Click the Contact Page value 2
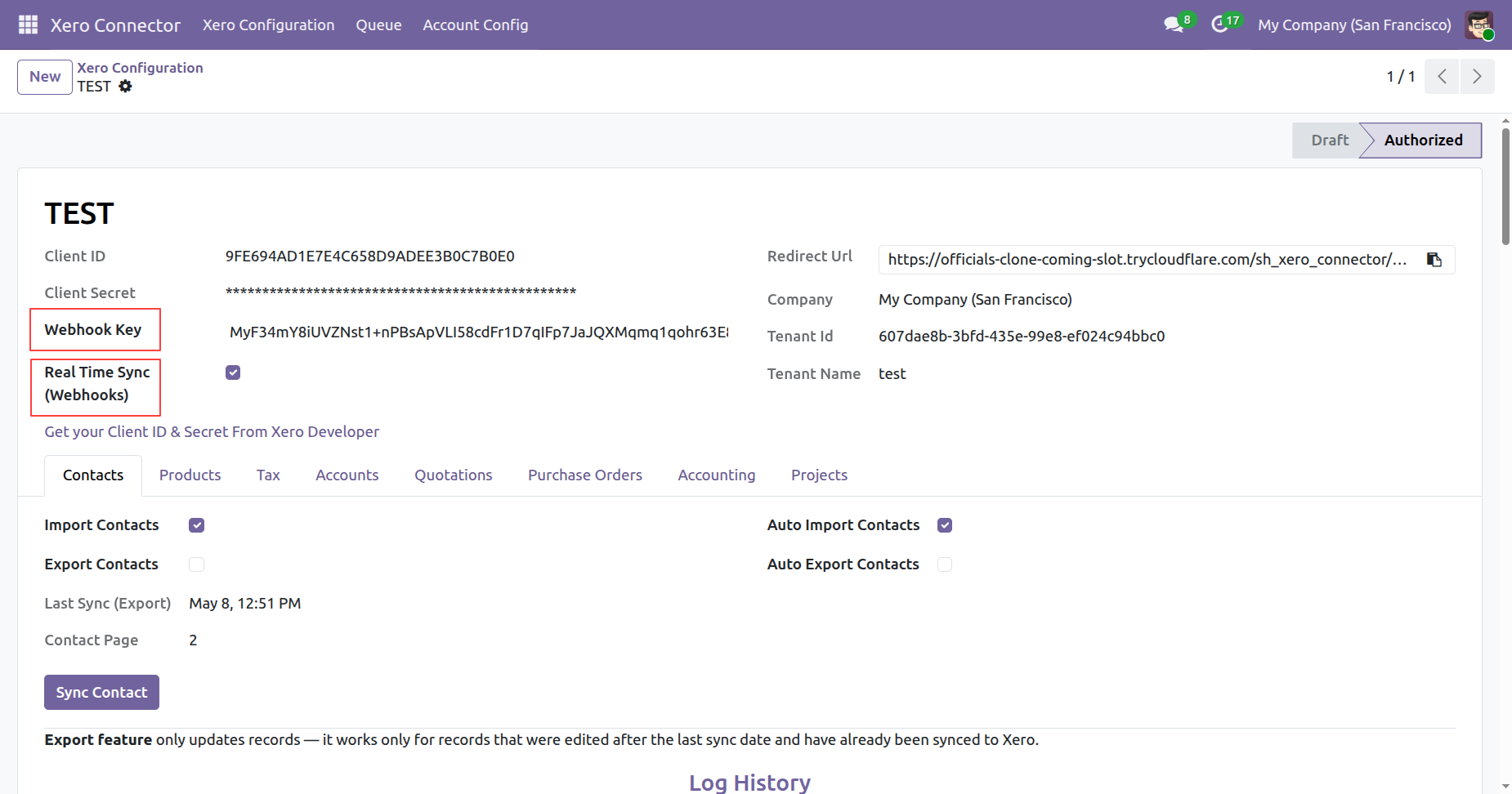The image size is (1512, 794). pyautogui.click(x=193, y=640)
